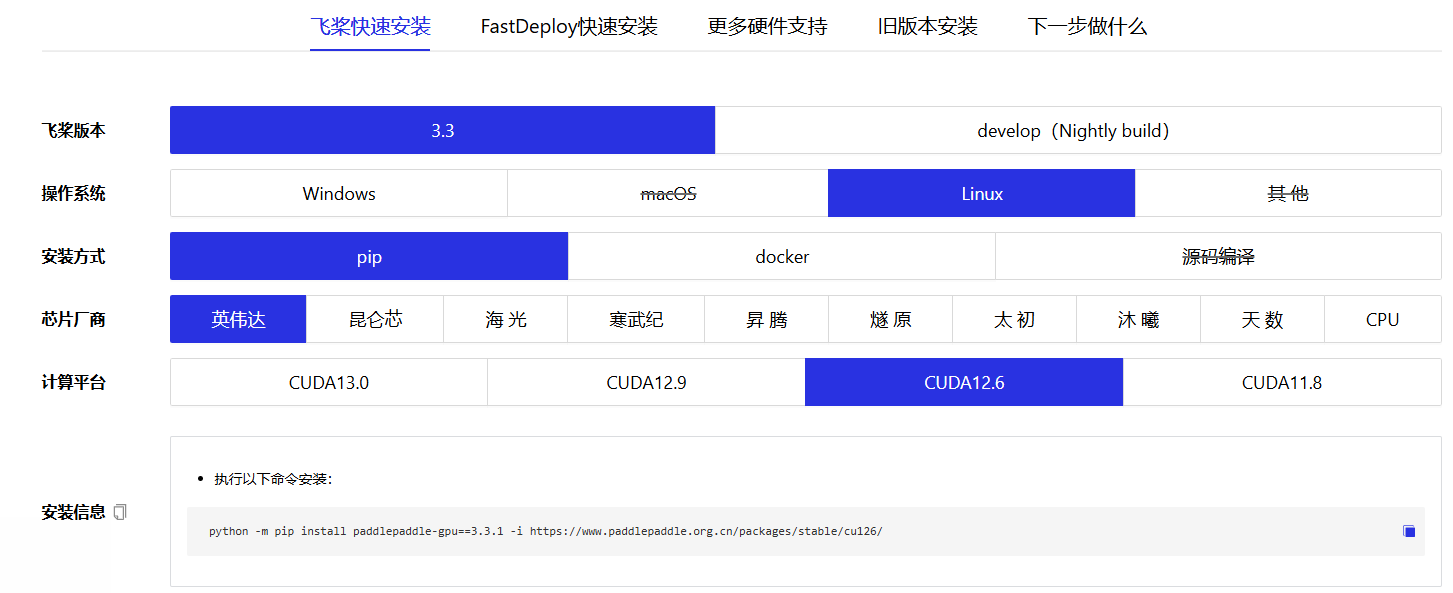Select 昇腾 chip vendor
1453x593 pixels.
767,319
